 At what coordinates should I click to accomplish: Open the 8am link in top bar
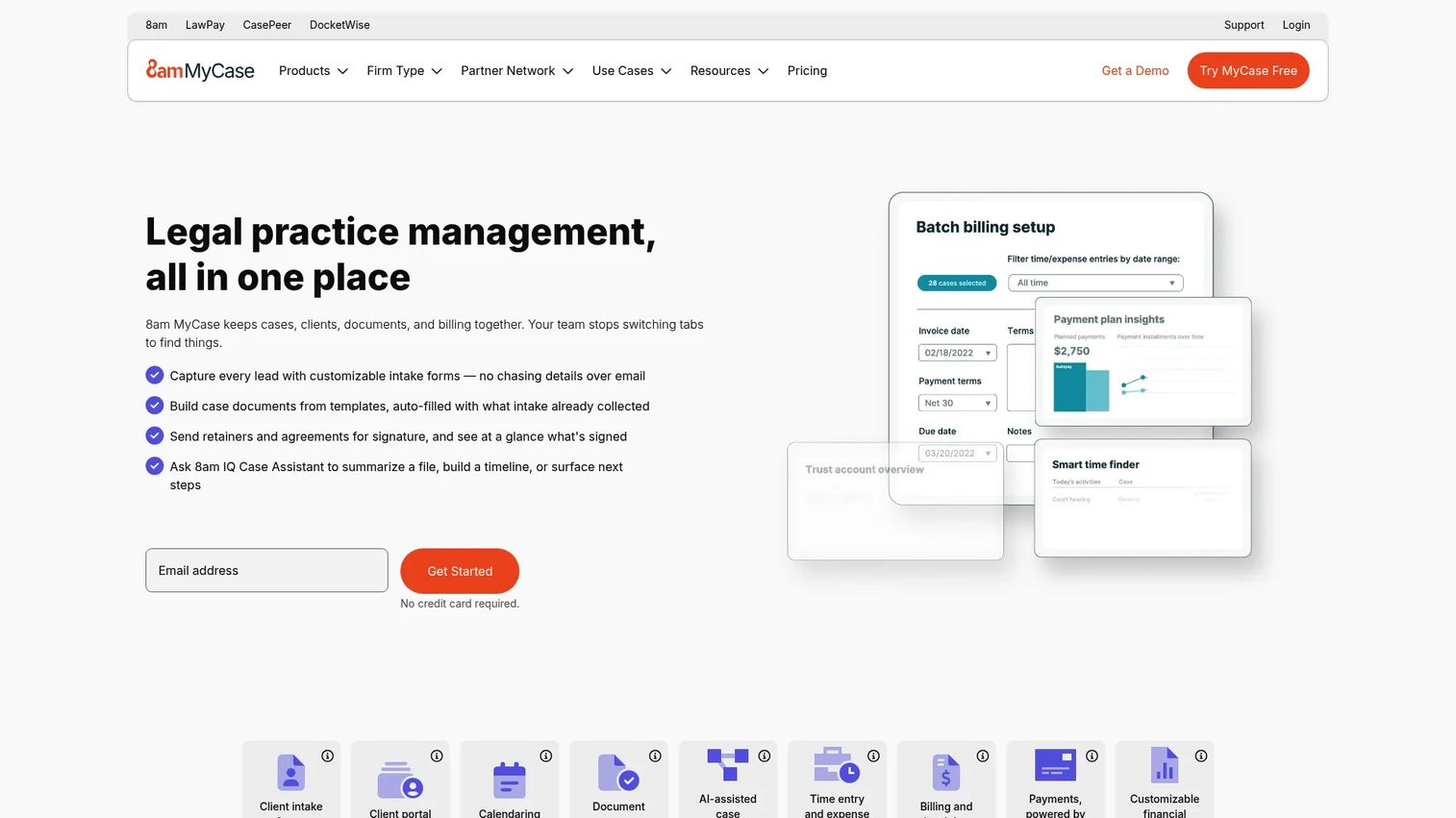pos(157,25)
